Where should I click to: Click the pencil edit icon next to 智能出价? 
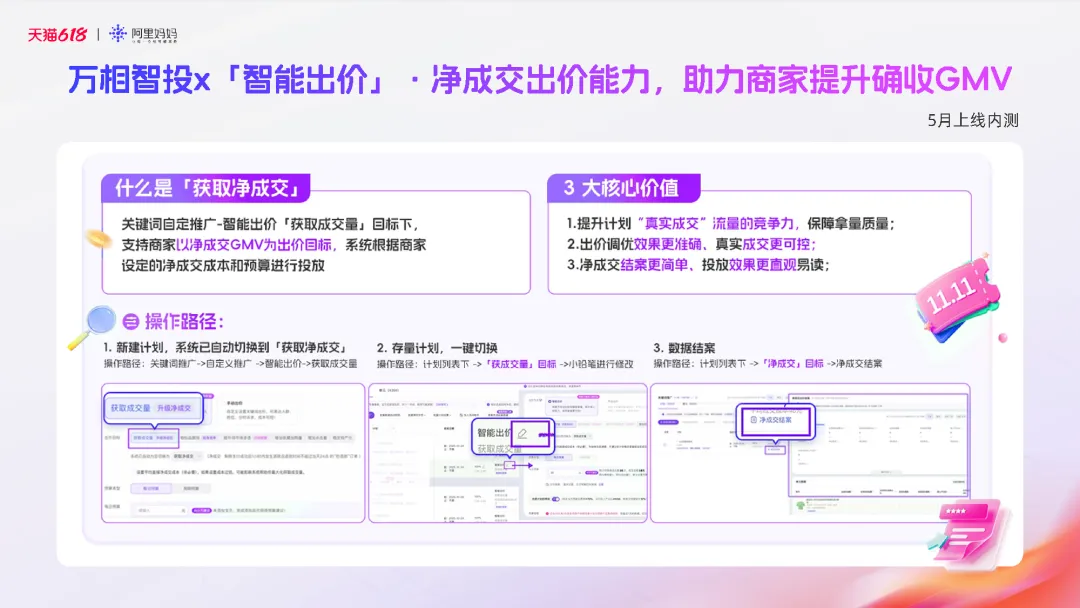[x=522, y=434]
